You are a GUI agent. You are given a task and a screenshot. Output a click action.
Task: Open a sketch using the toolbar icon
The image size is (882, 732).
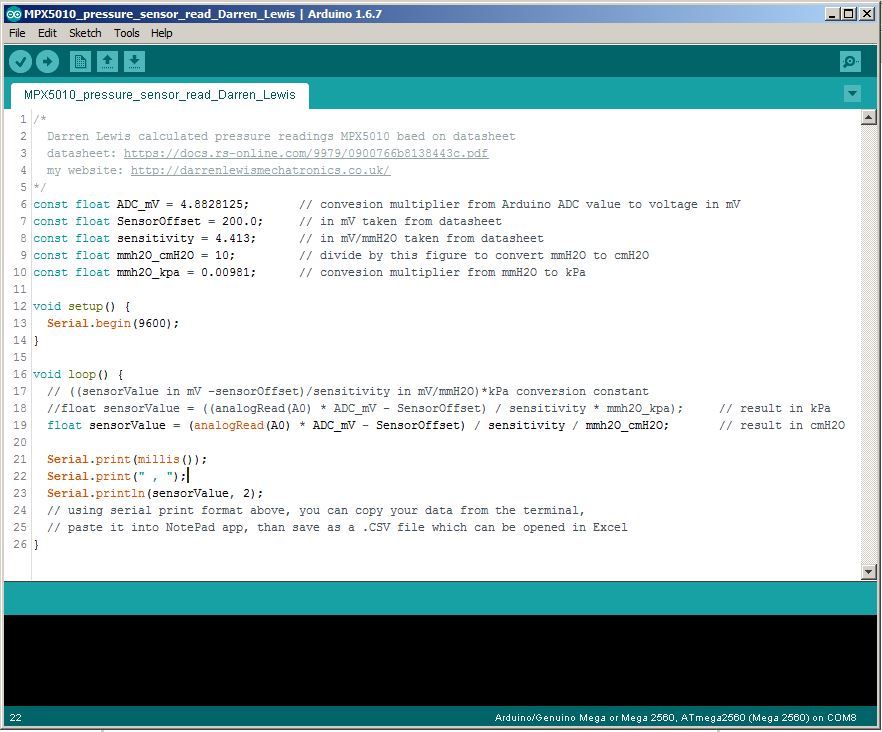(x=107, y=61)
